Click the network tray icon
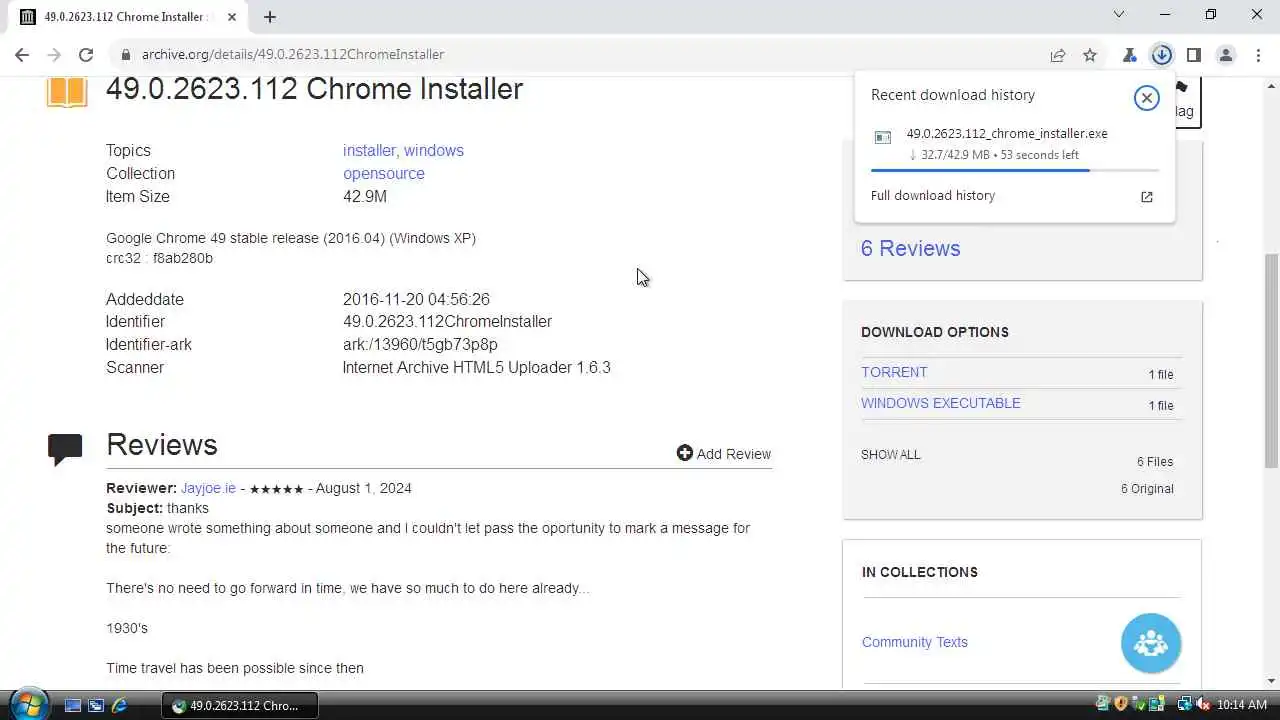This screenshot has height=720, width=1280. click(1184, 705)
